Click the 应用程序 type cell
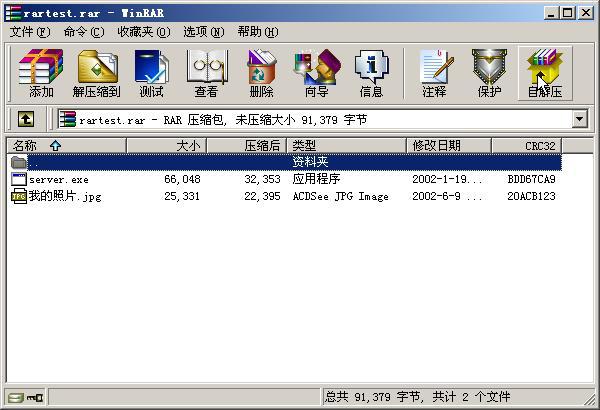Screen dimensions: 600x410 pos(316,179)
